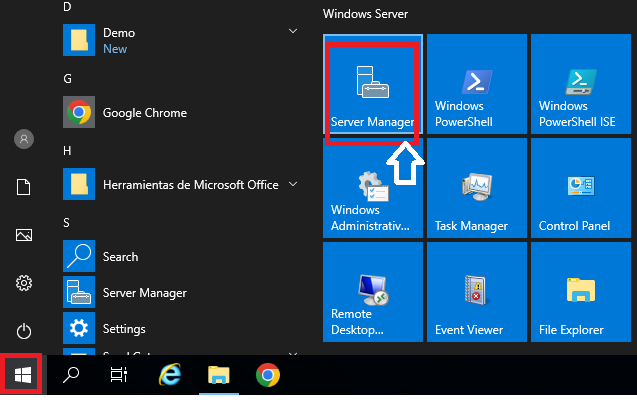The image size is (637, 400).
Task: Expand Herramientas de Microsoft Office chevron
Action: click(293, 184)
